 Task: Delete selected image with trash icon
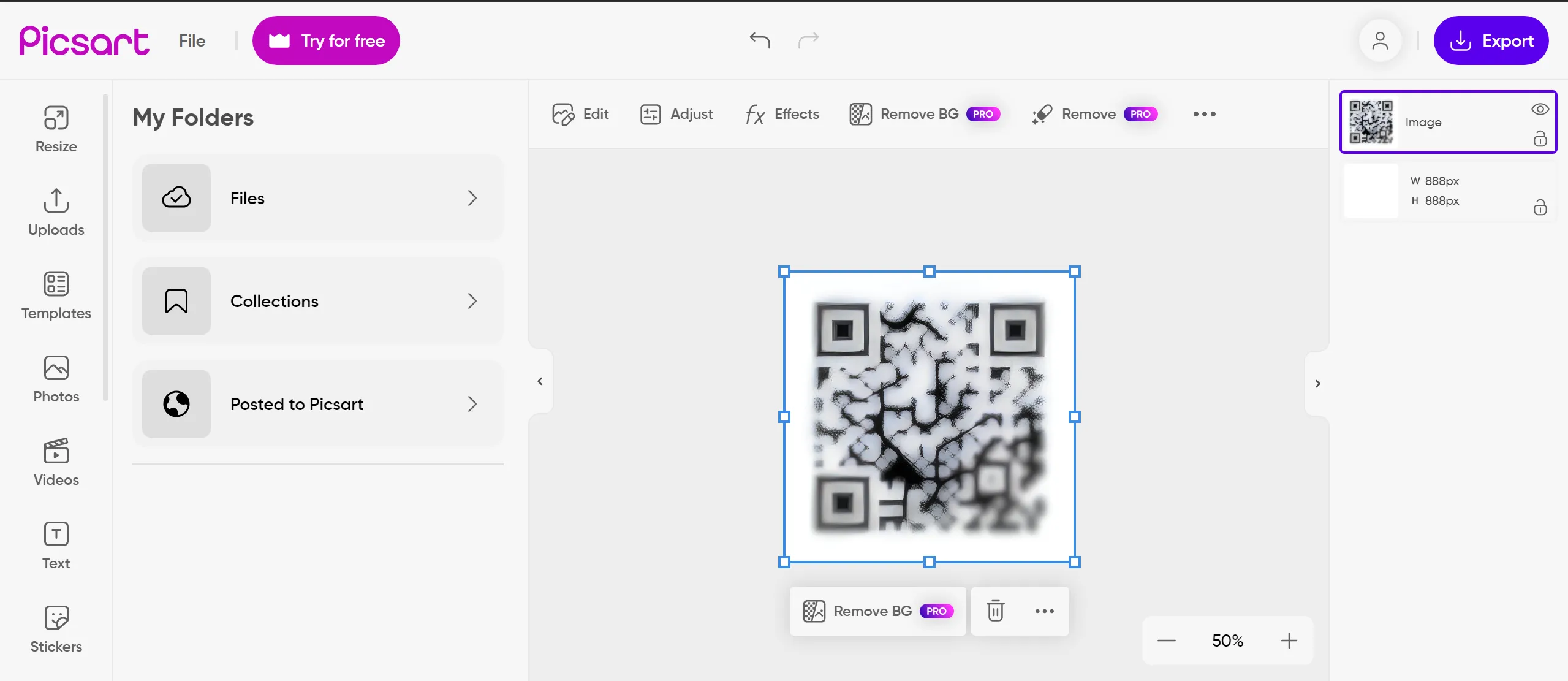click(995, 611)
